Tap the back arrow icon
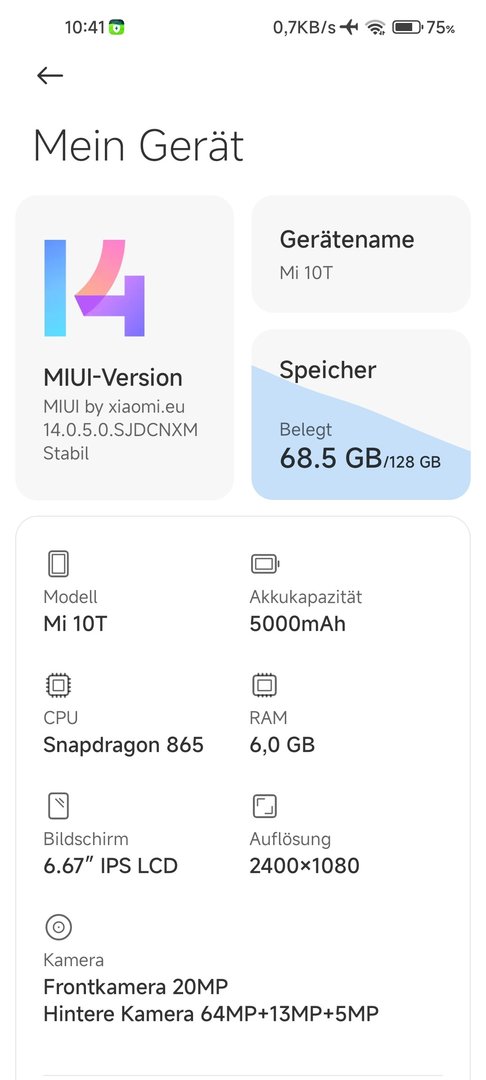 click(x=50, y=76)
